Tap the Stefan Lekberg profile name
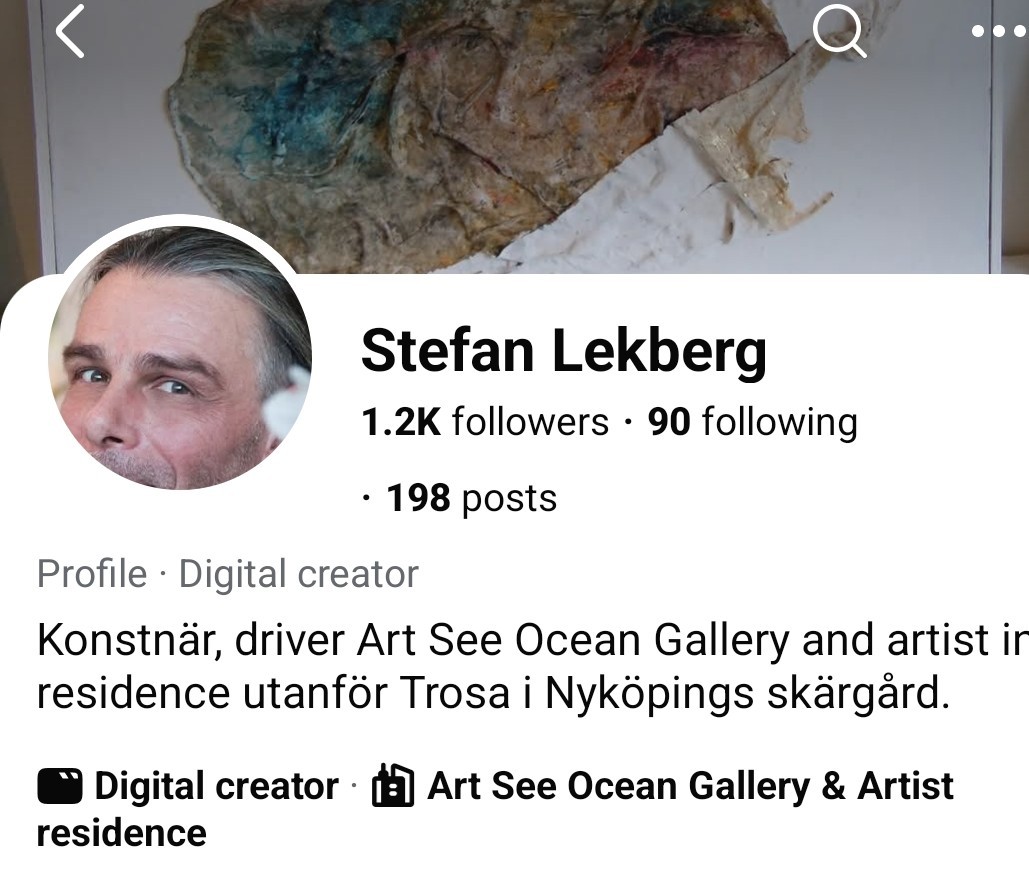1029x892 pixels. [564, 350]
